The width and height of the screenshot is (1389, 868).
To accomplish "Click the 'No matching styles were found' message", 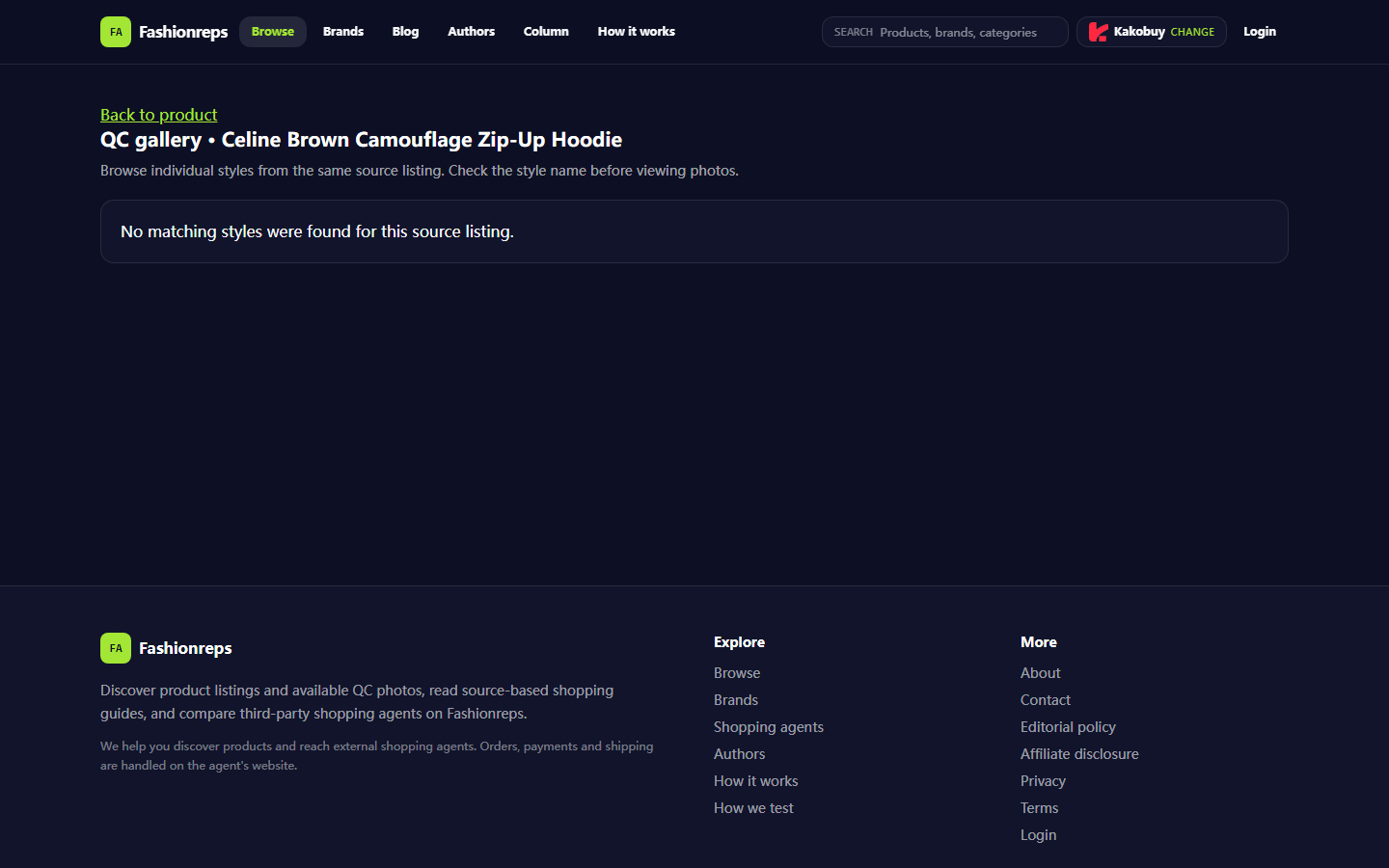I will (x=317, y=231).
